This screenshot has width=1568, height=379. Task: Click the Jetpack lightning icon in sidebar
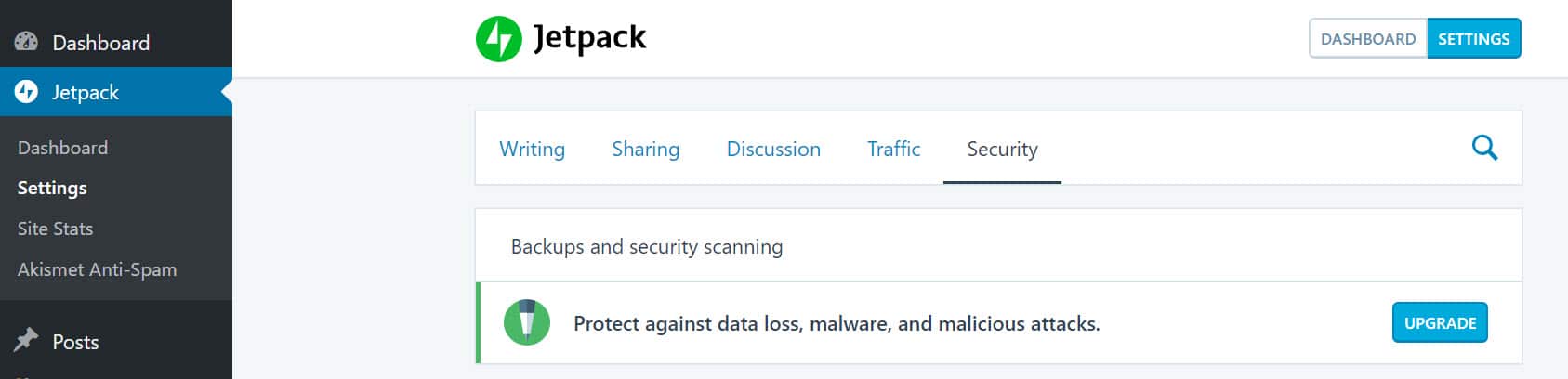point(27,92)
